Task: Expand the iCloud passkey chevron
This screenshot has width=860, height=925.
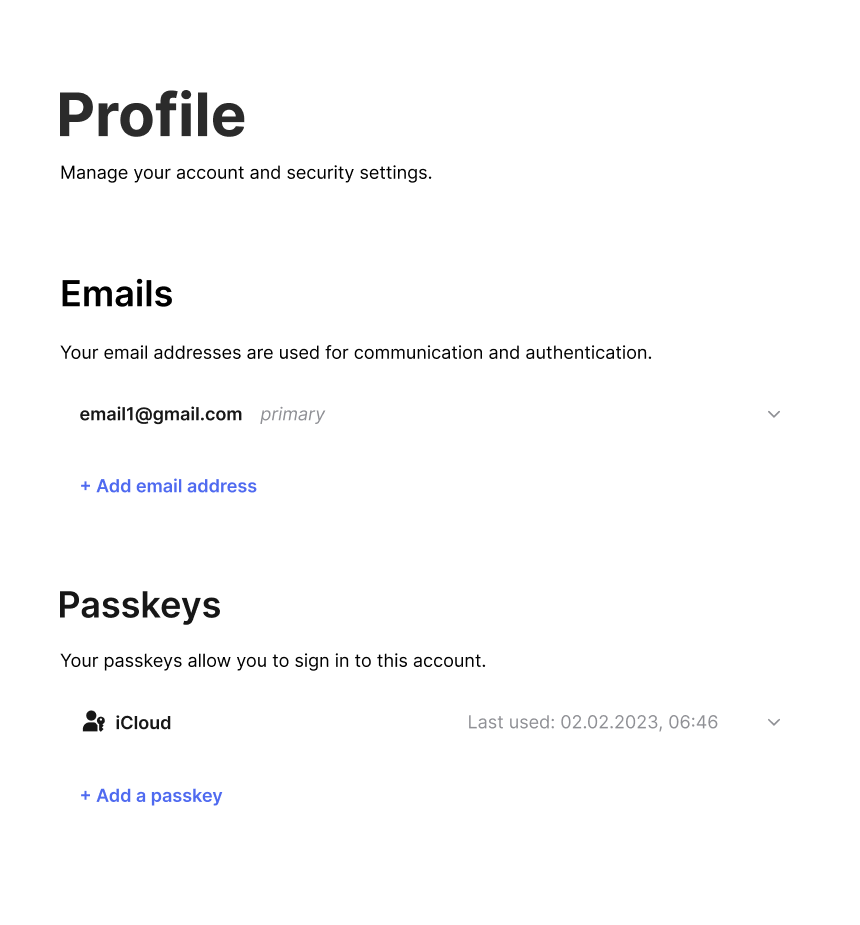Action: click(x=773, y=722)
